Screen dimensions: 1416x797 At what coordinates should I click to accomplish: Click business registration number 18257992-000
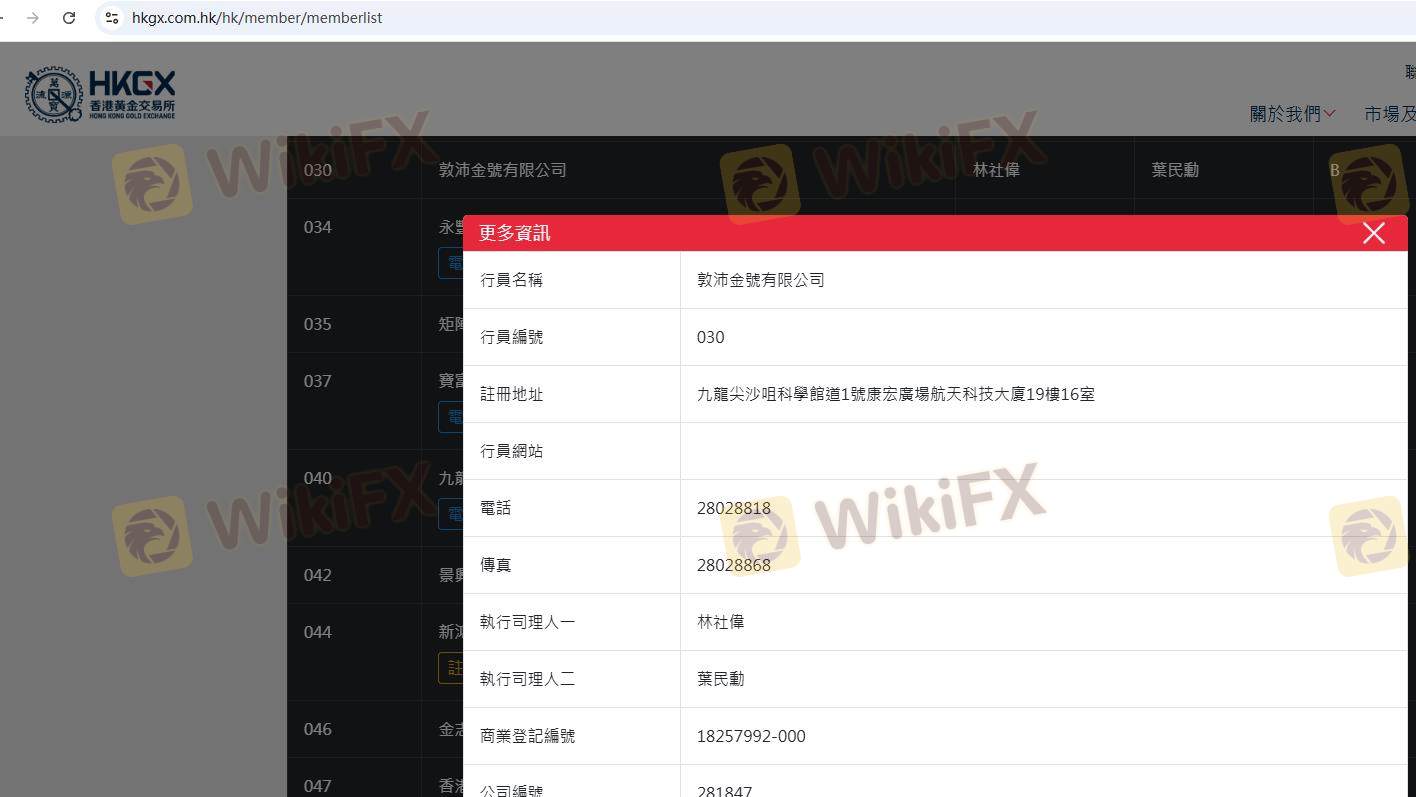tap(750, 736)
